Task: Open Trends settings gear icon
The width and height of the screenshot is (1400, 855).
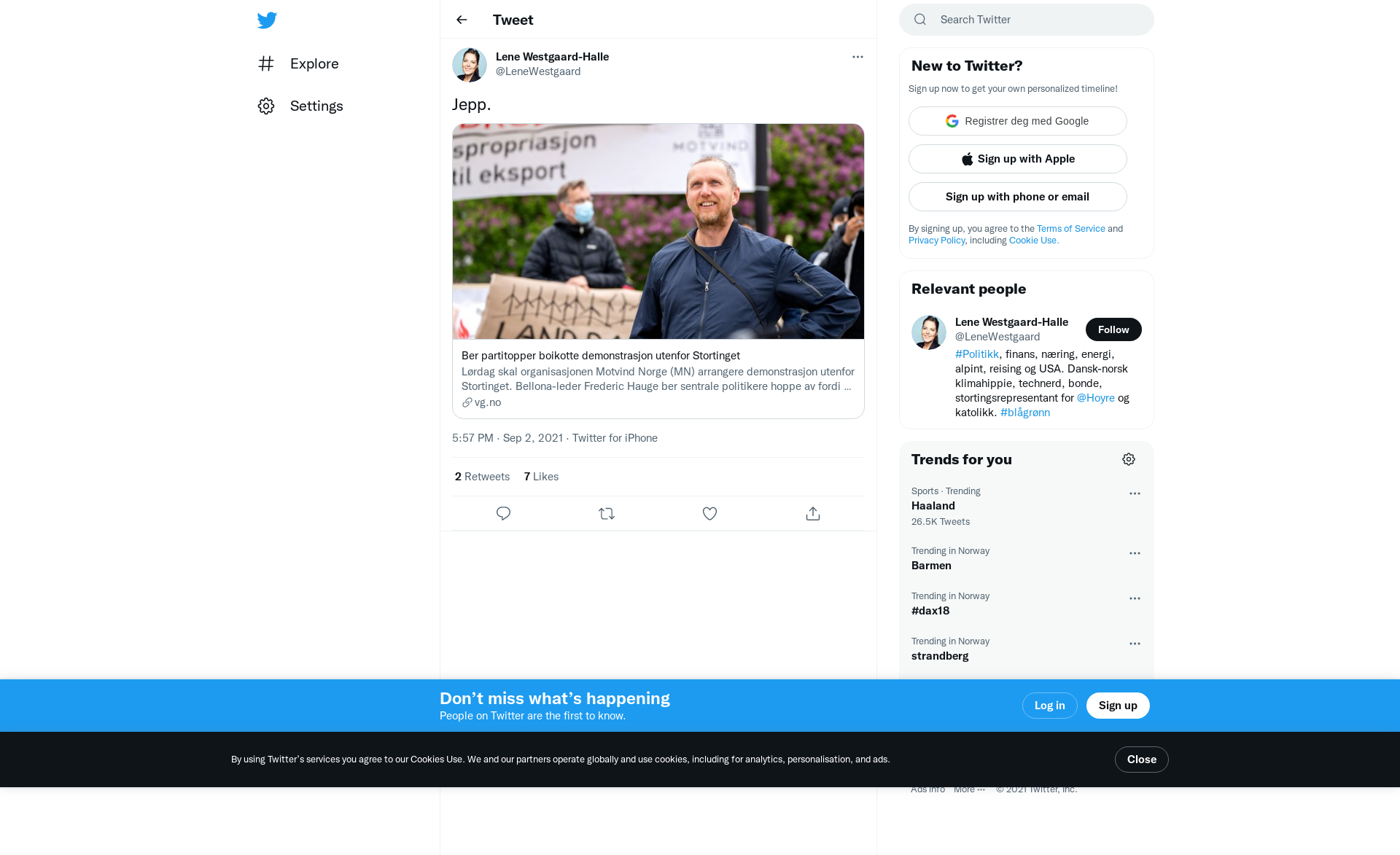Action: click(1129, 459)
